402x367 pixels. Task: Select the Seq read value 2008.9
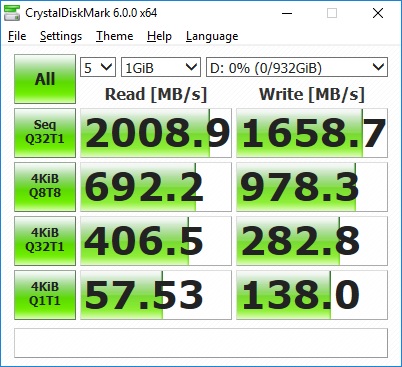coord(156,133)
